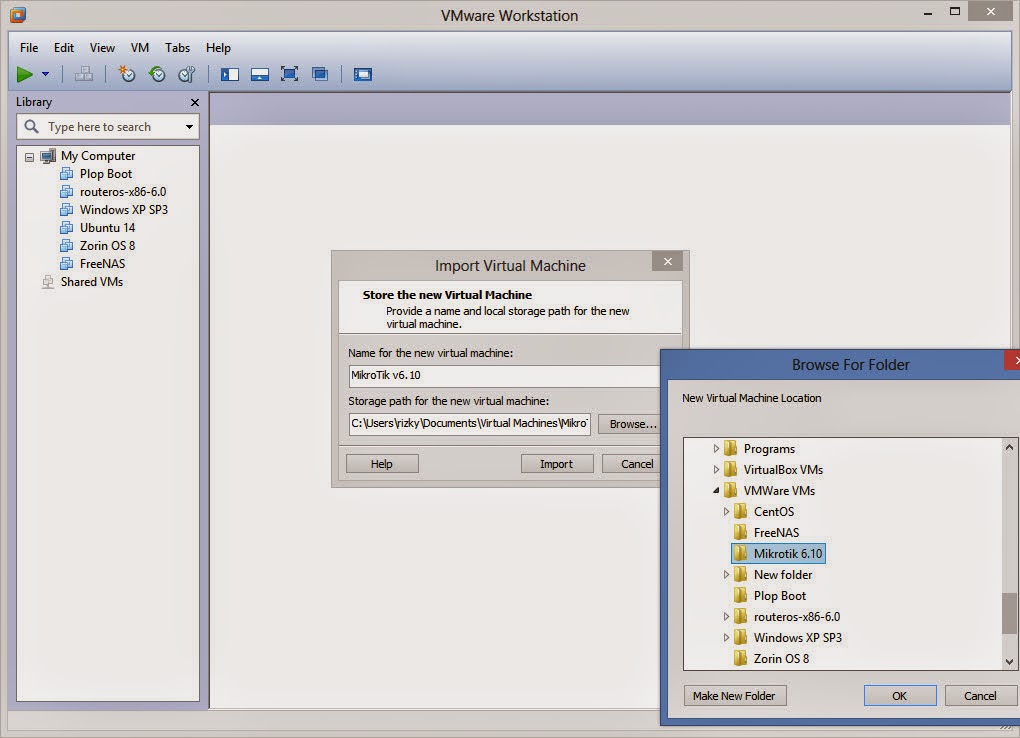Open the Tabs menu
The image size is (1020, 738).
point(177,48)
